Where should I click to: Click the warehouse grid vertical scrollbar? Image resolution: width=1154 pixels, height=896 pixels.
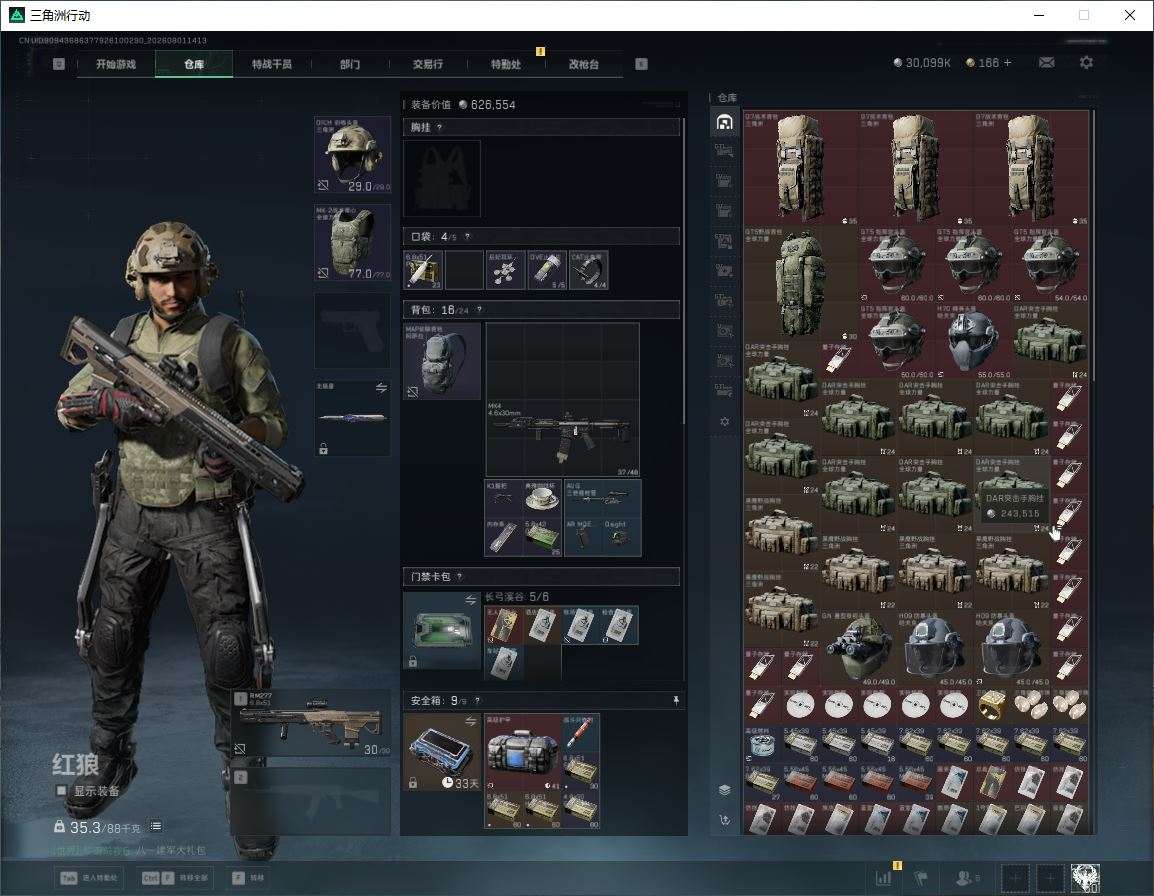tap(1093, 245)
